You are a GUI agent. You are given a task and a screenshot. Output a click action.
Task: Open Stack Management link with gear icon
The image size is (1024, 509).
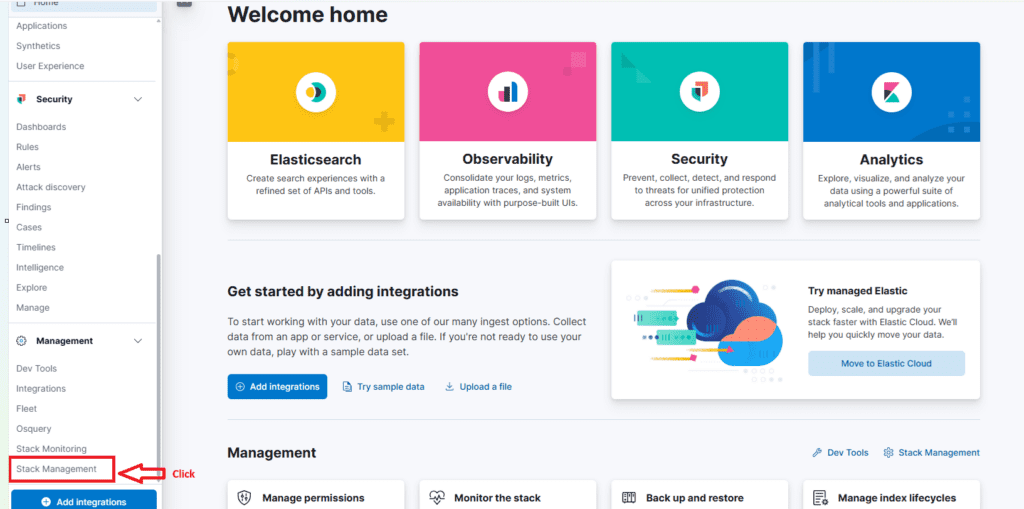(931, 453)
